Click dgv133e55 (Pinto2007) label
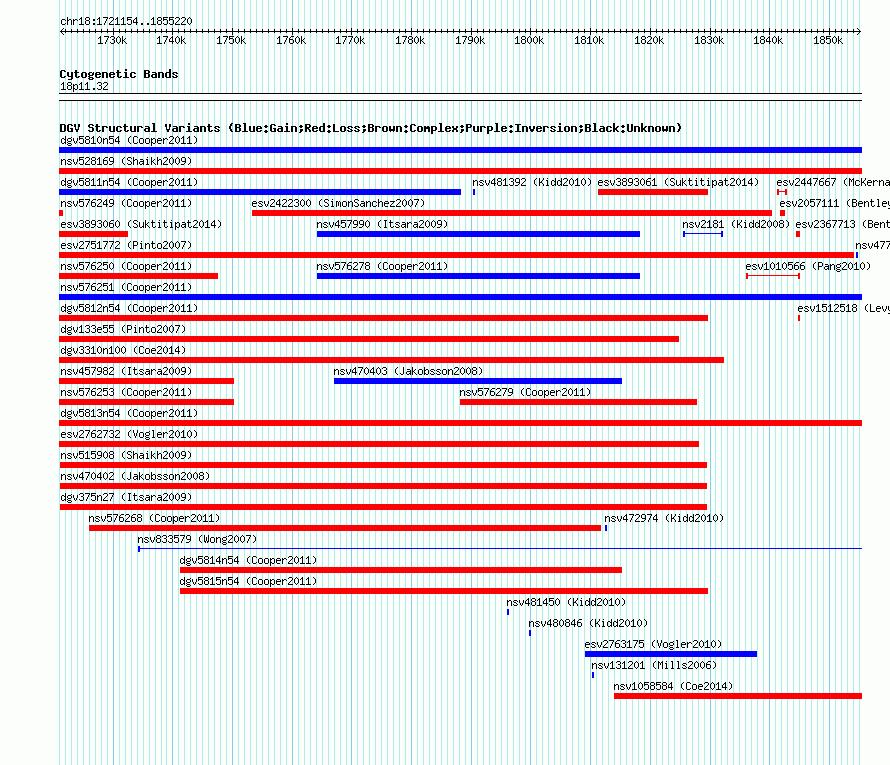 [123, 329]
